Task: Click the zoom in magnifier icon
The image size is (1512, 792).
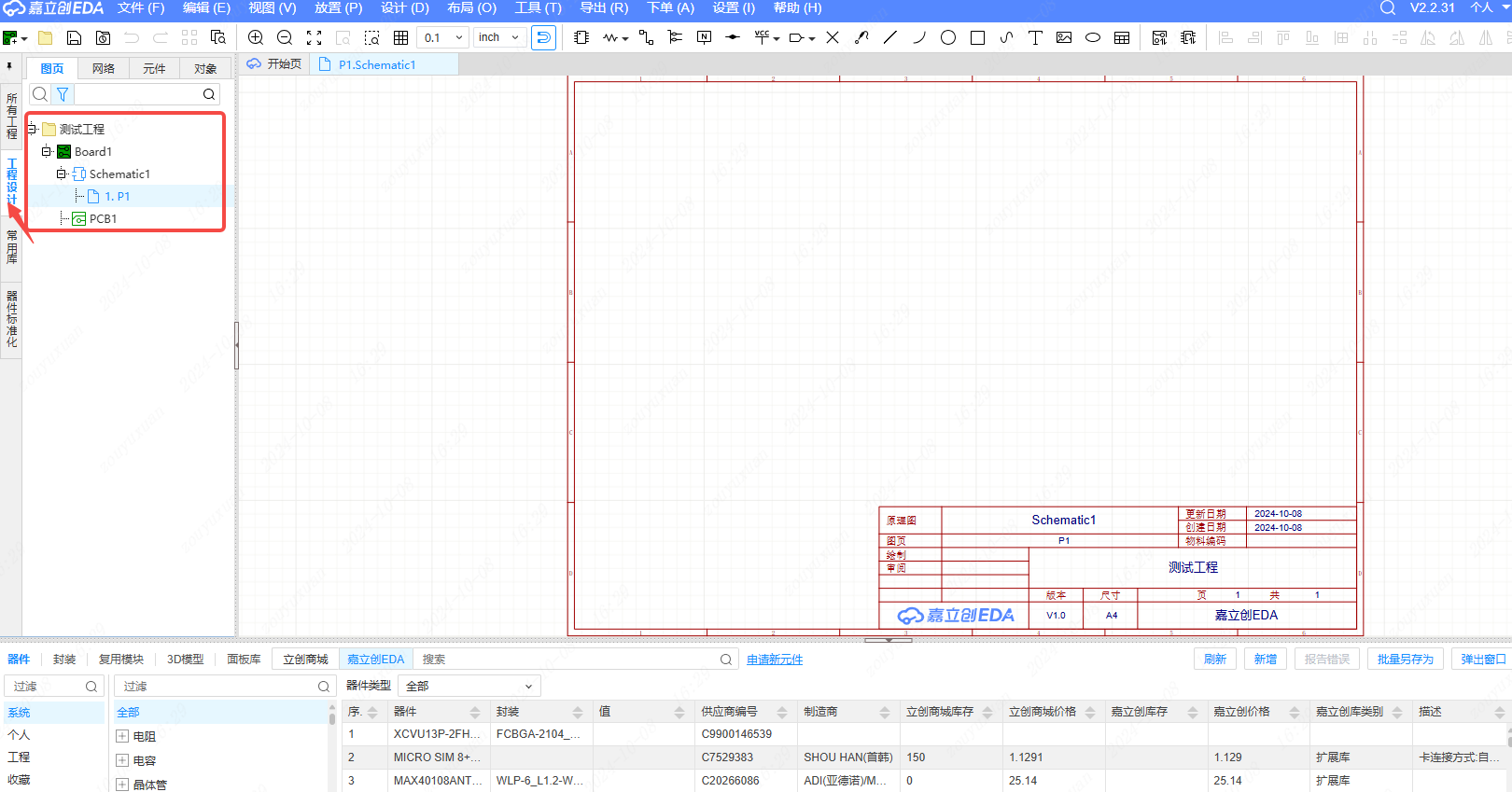Action: tap(256, 37)
